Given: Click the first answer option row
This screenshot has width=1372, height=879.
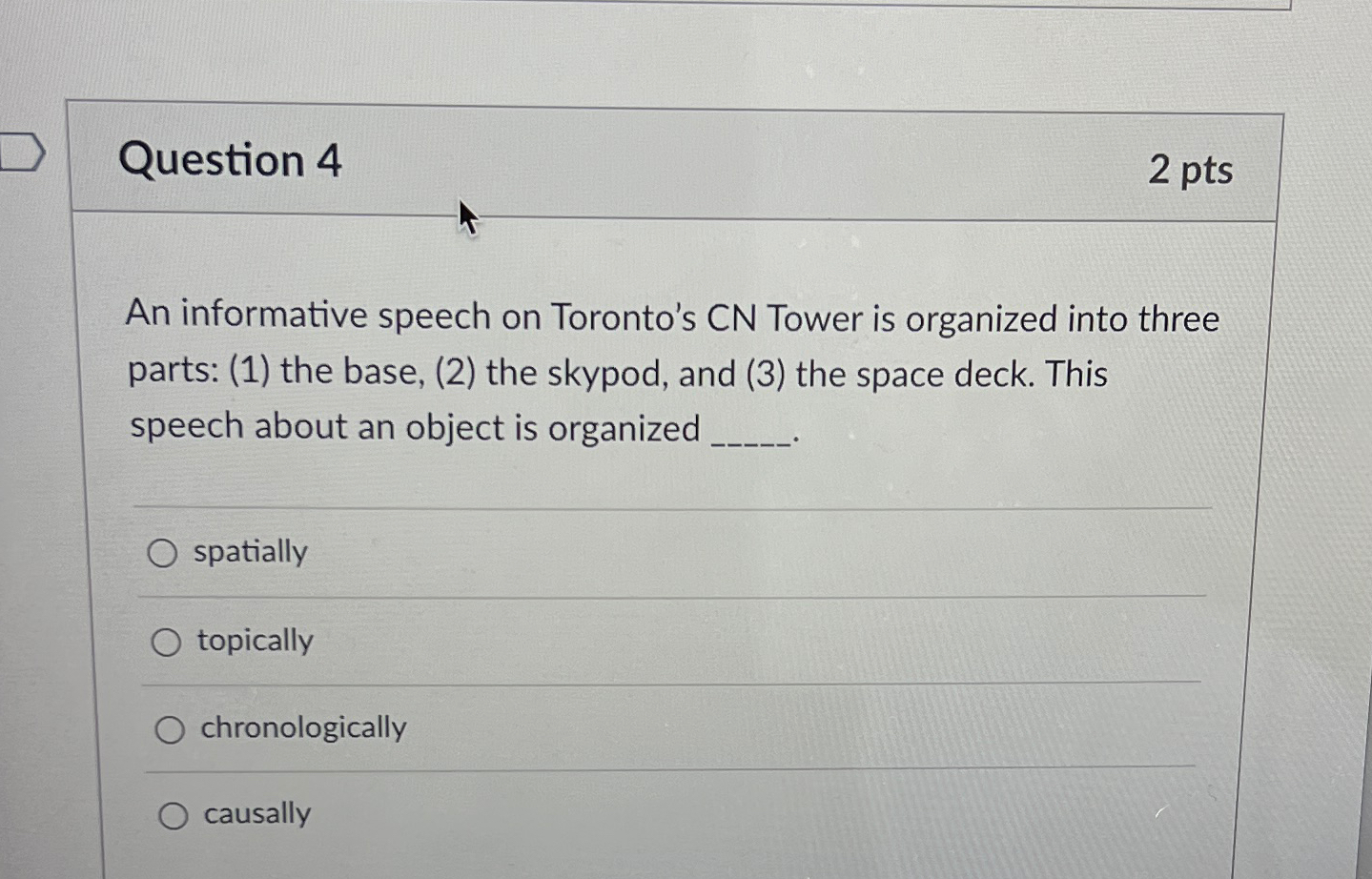Looking at the screenshot, I should point(667,552).
